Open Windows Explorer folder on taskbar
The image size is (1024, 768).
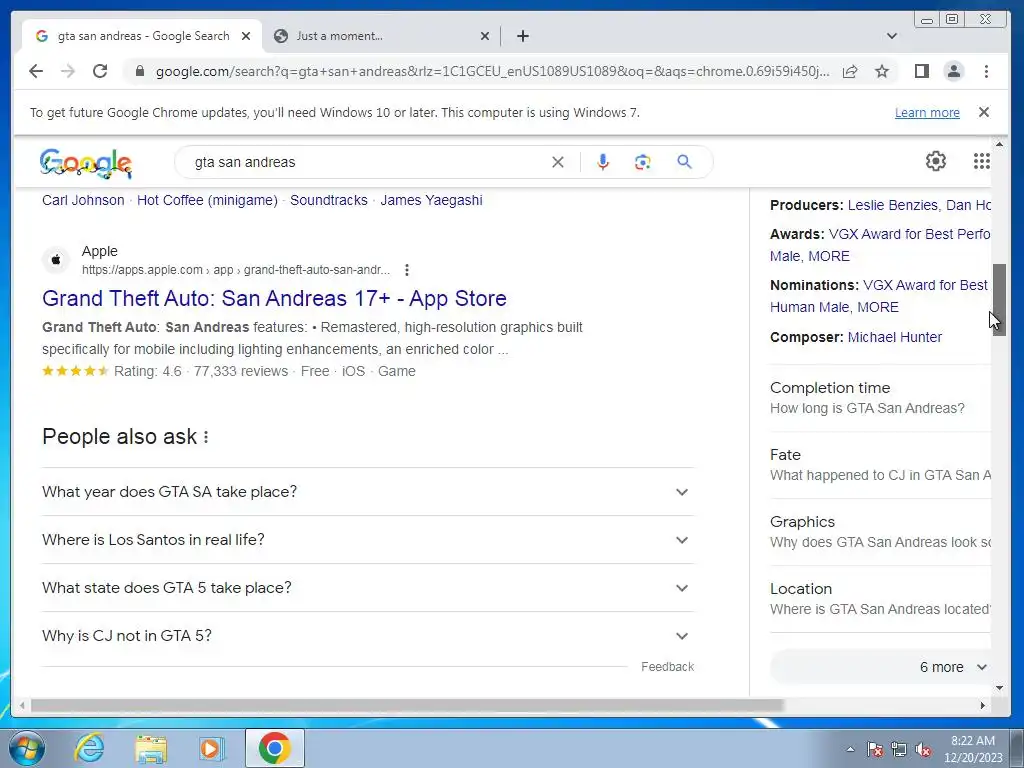click(151, 748)
